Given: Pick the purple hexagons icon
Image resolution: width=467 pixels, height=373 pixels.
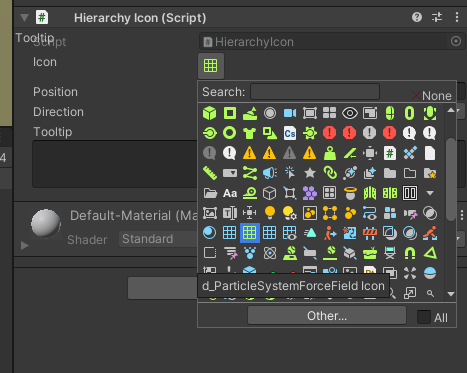Looking at the screenshot, I should pos(310,193).
